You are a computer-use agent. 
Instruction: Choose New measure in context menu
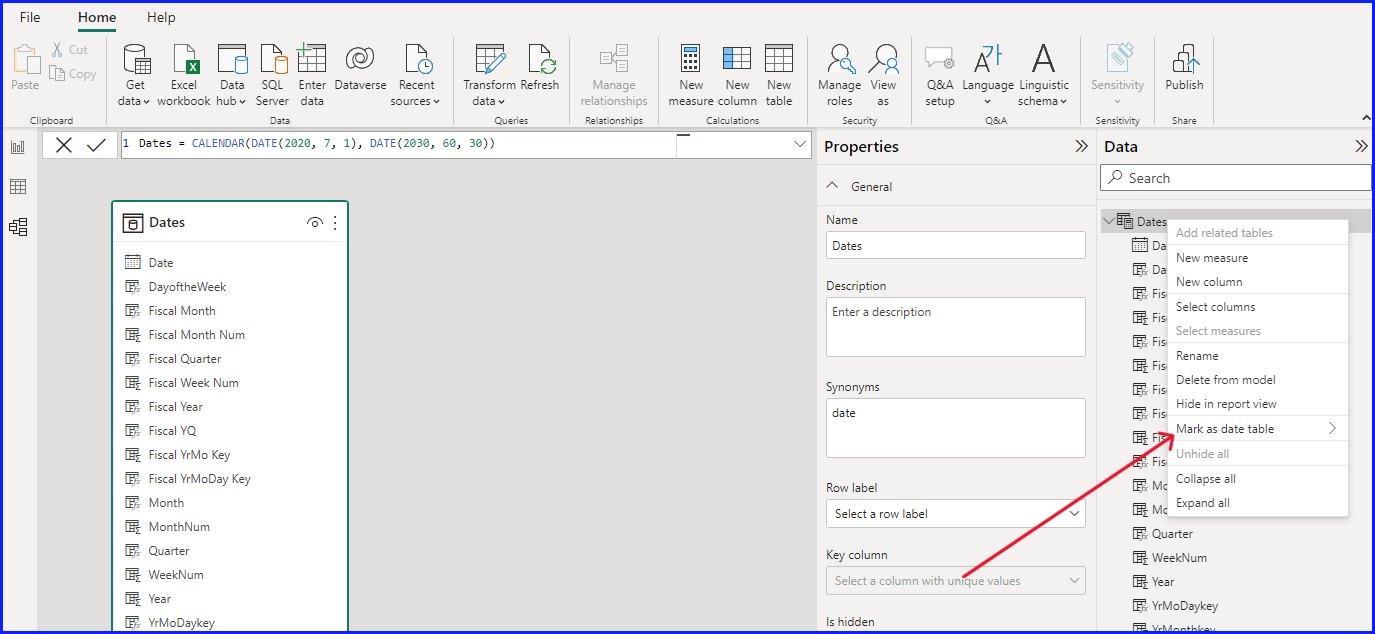point(1257,258)
